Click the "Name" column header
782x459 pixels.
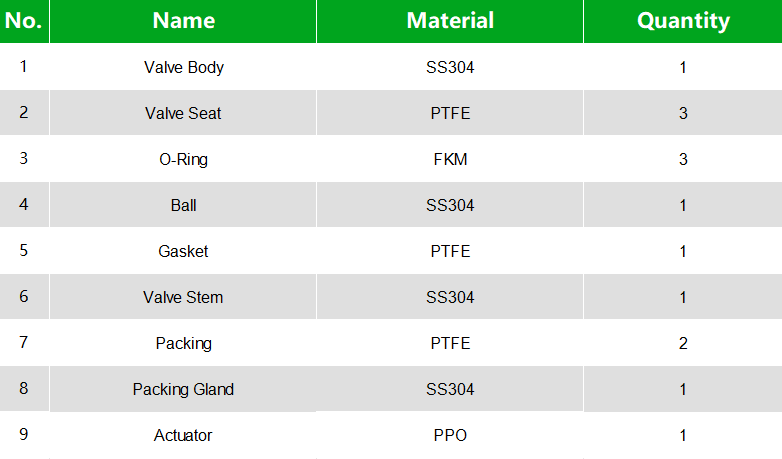click(x=183, y=21)
